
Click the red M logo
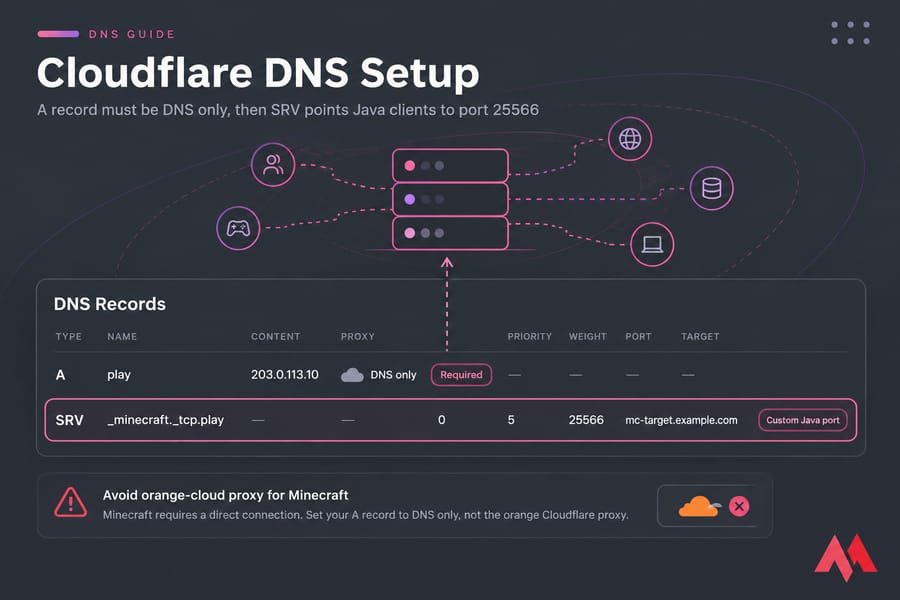845,557
